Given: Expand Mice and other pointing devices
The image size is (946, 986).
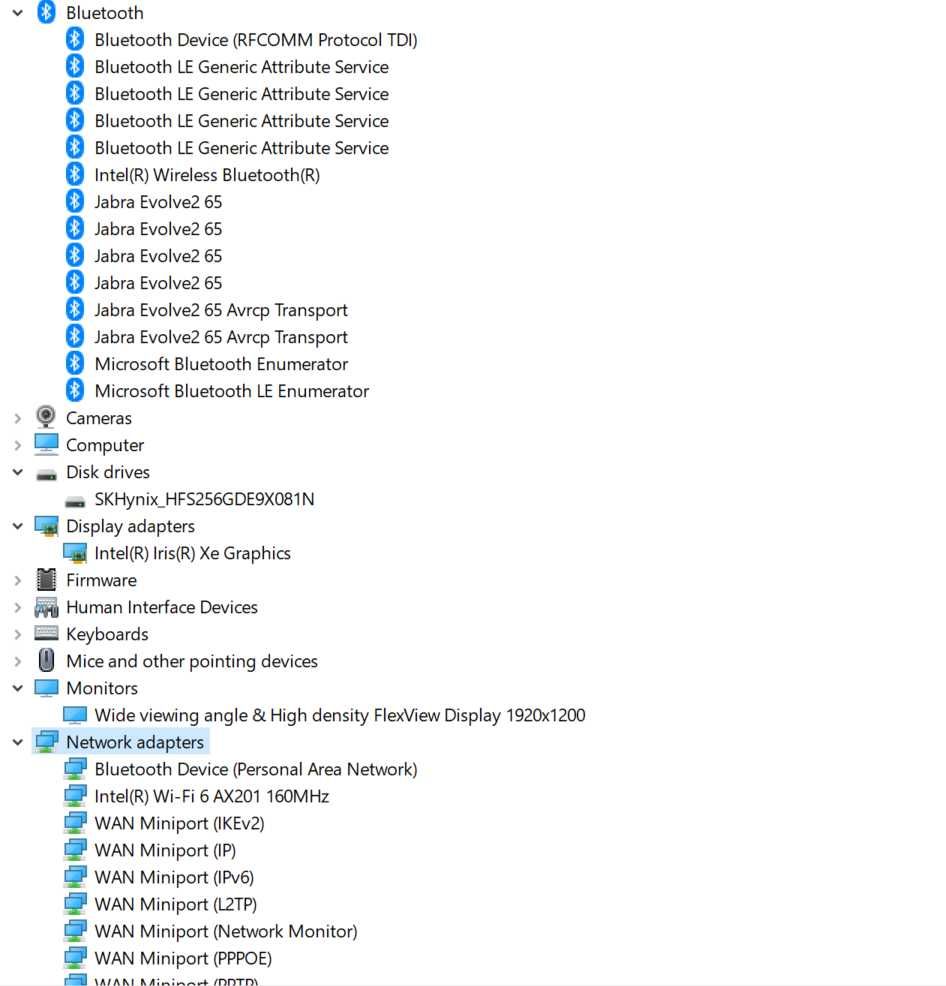Looking at the screenshot, I should pyautogui.click(x=18, y=662).
